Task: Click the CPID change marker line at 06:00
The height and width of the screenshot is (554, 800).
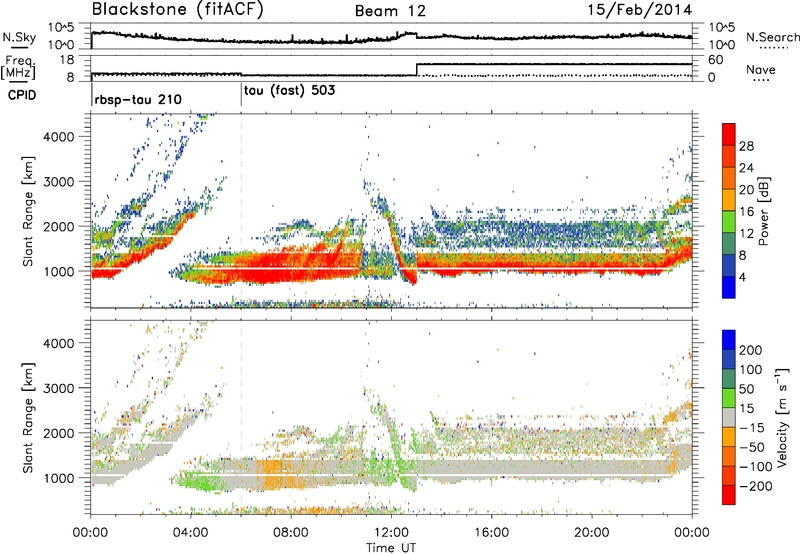Action: click(241, 95)
